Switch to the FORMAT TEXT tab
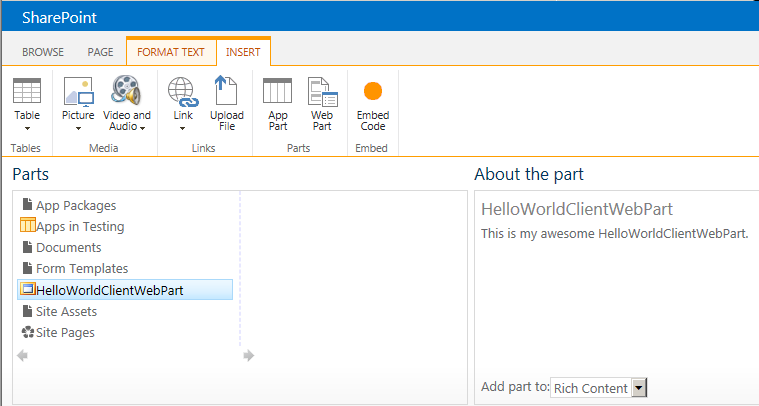 [171, 52]
